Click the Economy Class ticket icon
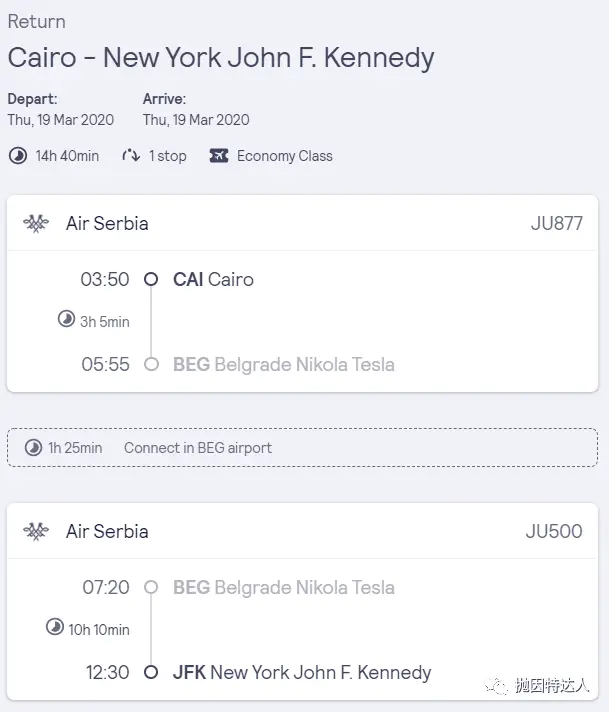Image resolution: width=609 pixels, height=712 pixels. (x=219, y=156)
